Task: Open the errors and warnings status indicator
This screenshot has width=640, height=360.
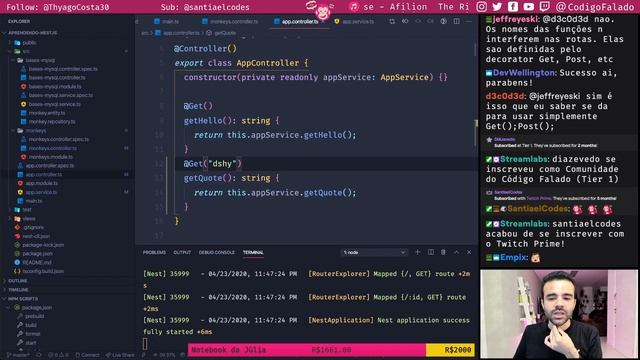Action: [59, 355]
